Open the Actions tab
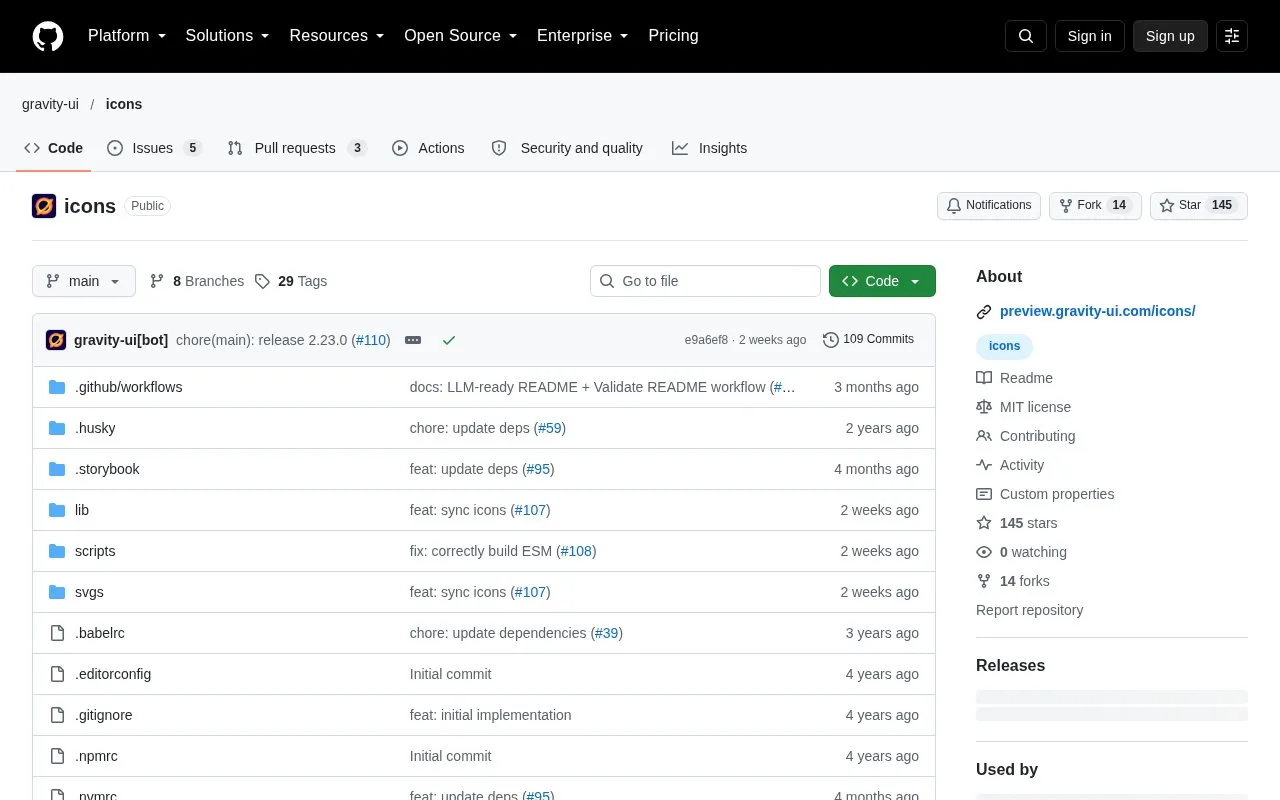The width and height of the screenshot is (1280, 800). tap(428, 148)
